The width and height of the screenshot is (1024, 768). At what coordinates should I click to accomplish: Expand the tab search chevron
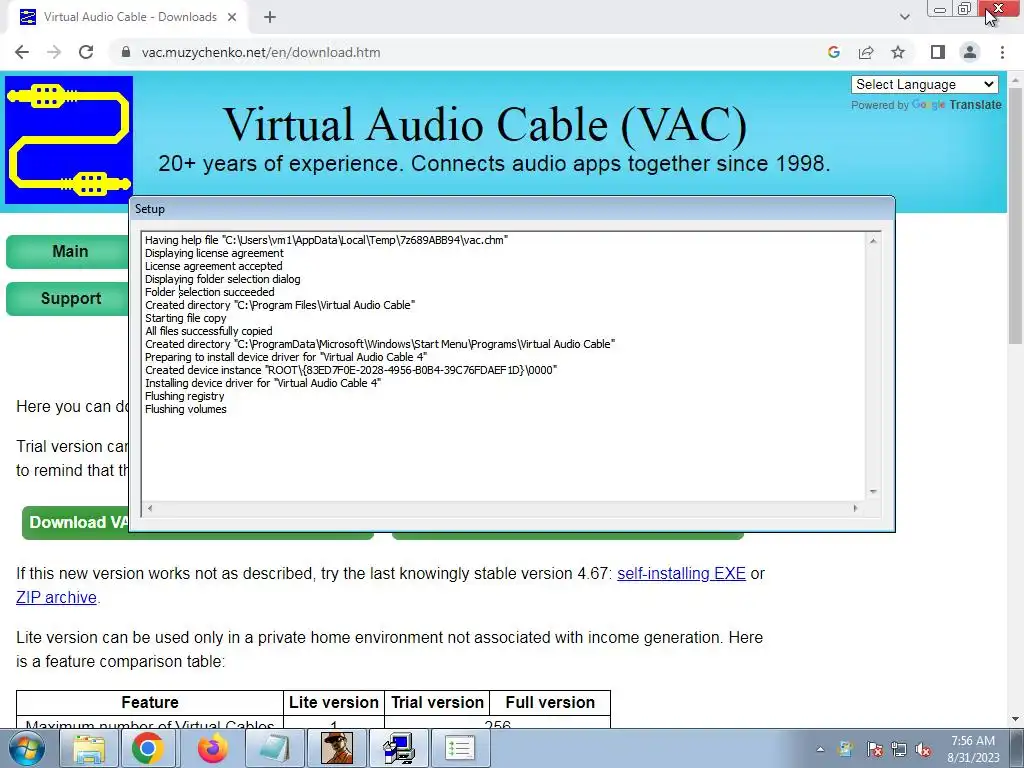[x=904, y=17]
